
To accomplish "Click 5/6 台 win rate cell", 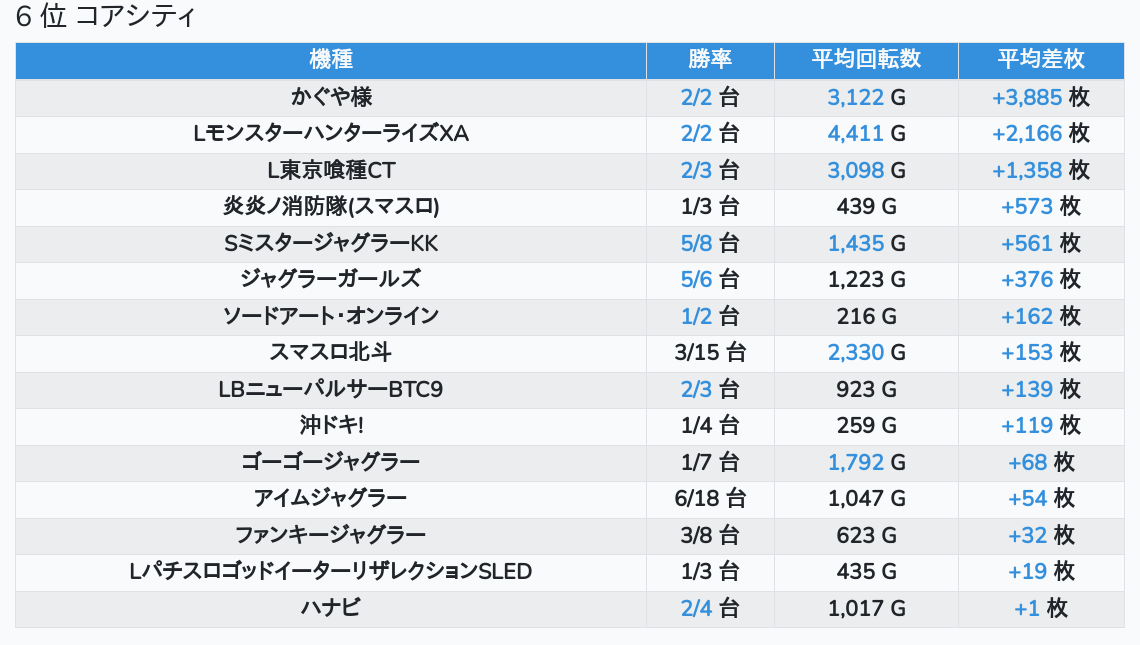I will point(710,279).
